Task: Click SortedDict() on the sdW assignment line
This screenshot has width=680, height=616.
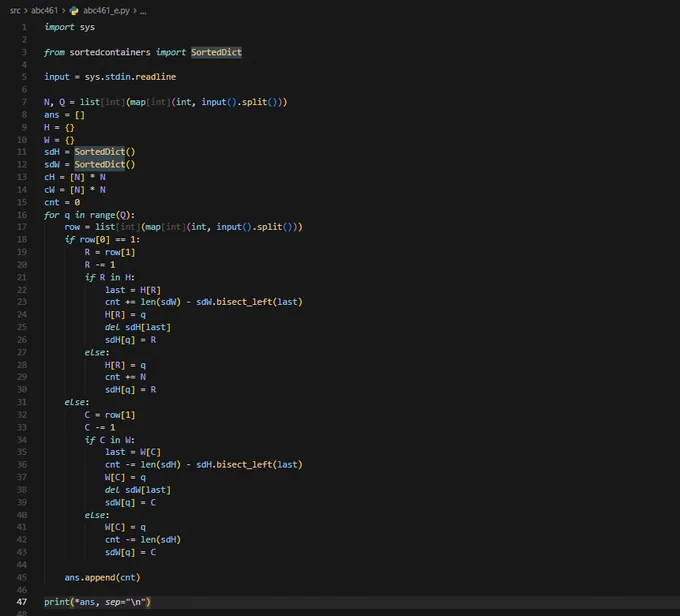Action: (105, 164)
